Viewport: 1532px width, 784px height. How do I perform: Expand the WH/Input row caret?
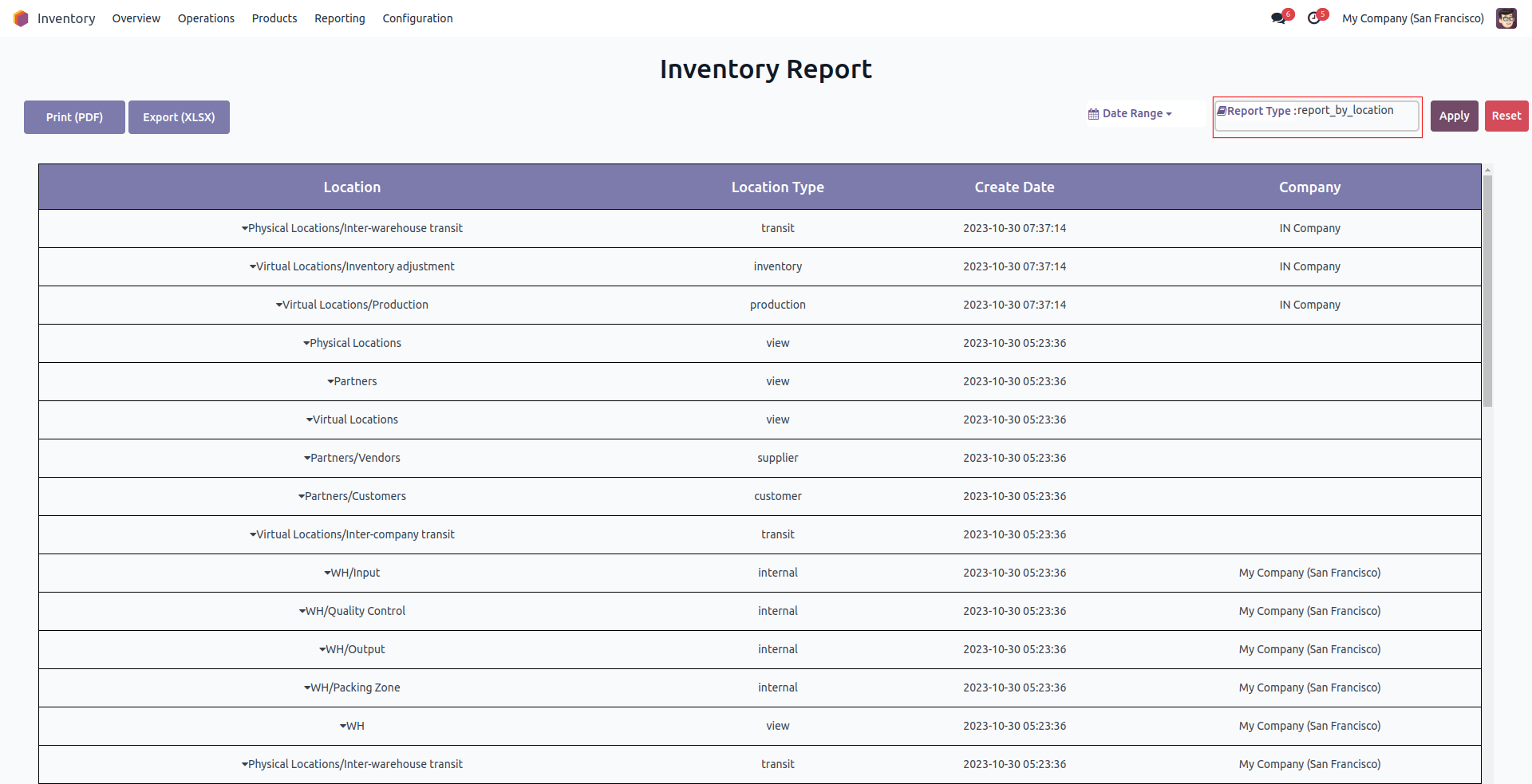coord(327,573)
